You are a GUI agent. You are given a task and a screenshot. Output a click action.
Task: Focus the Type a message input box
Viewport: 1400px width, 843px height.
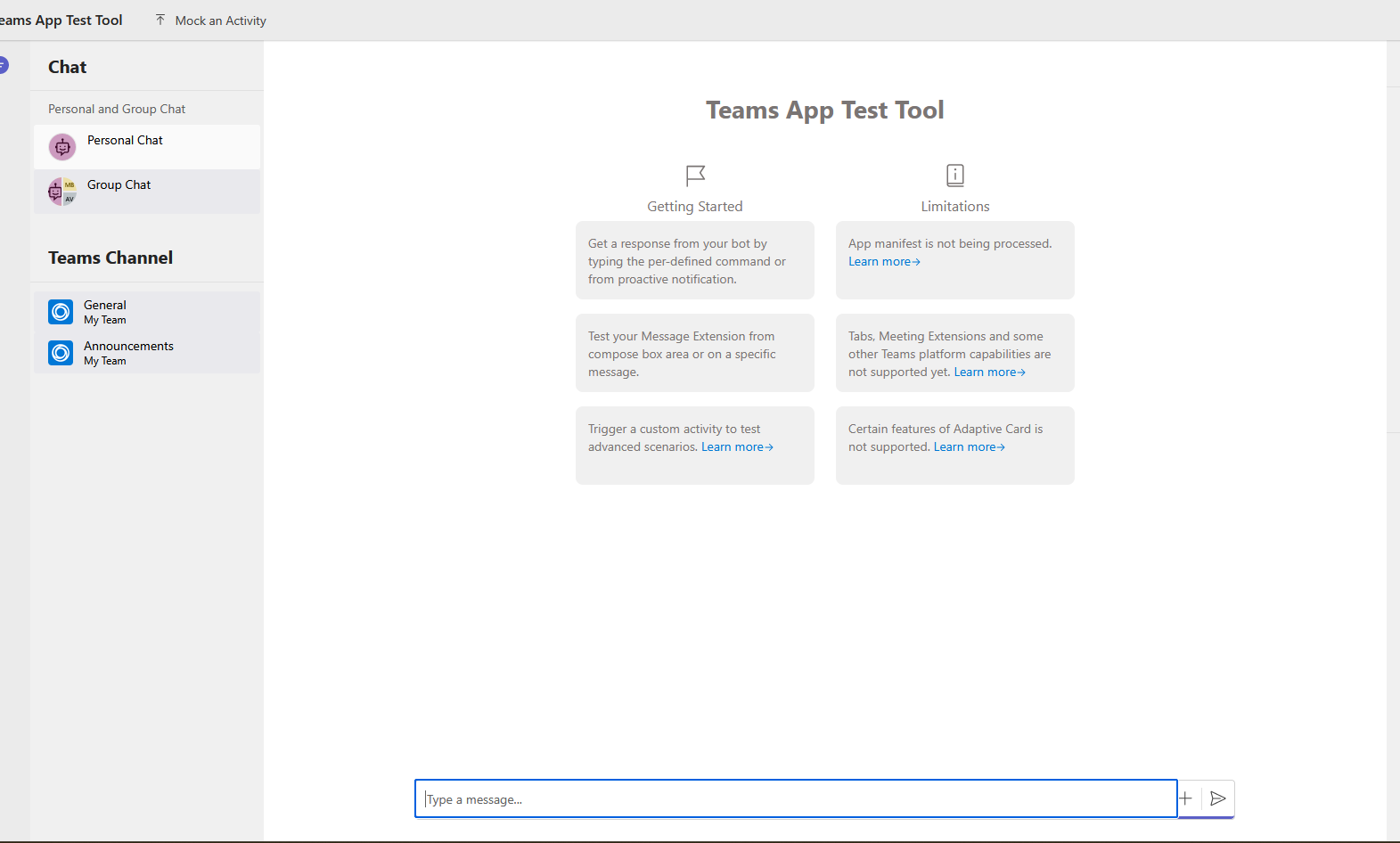(x=796, y=798)
